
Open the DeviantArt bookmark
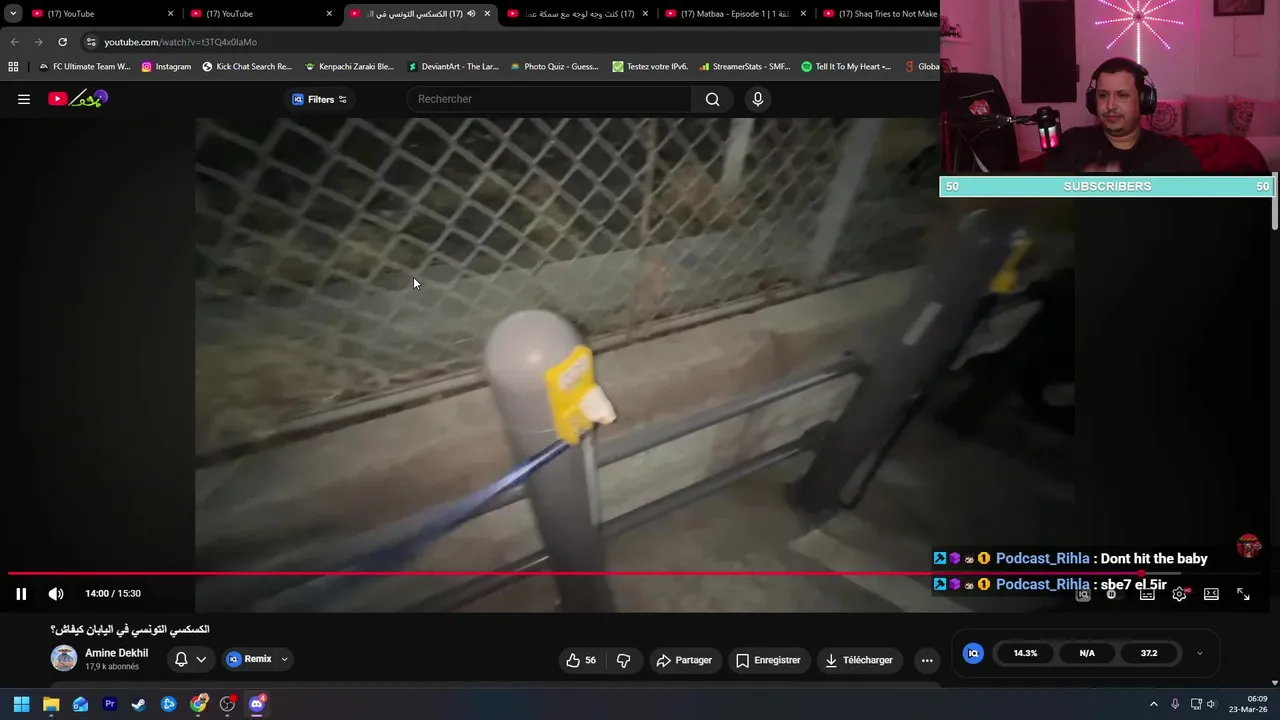coord(453,67)
